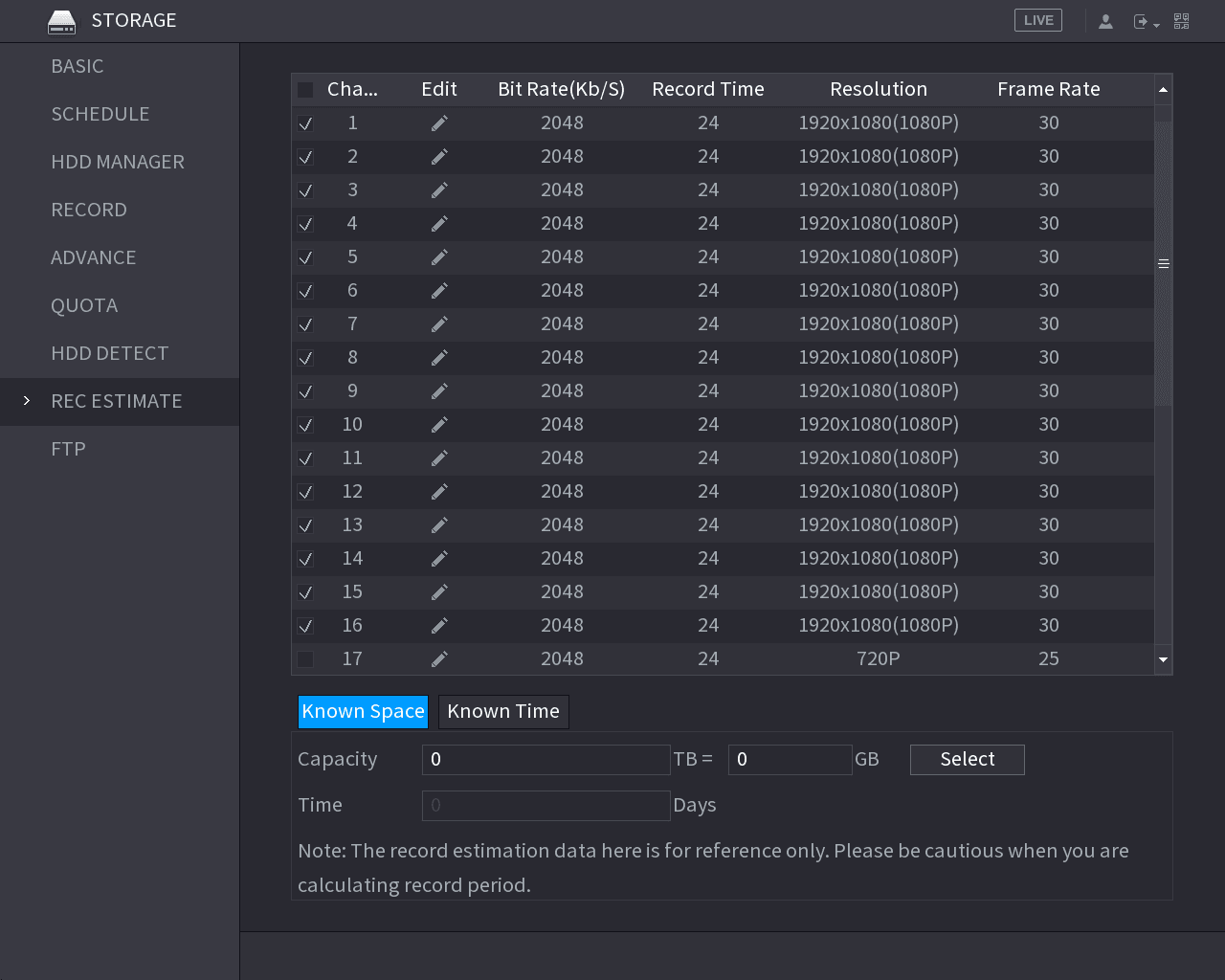Image resolution: width=1225 pixels, height=980 pixels.
Task: Edit channel 11 settings
Action: click(x=439, y=458)
